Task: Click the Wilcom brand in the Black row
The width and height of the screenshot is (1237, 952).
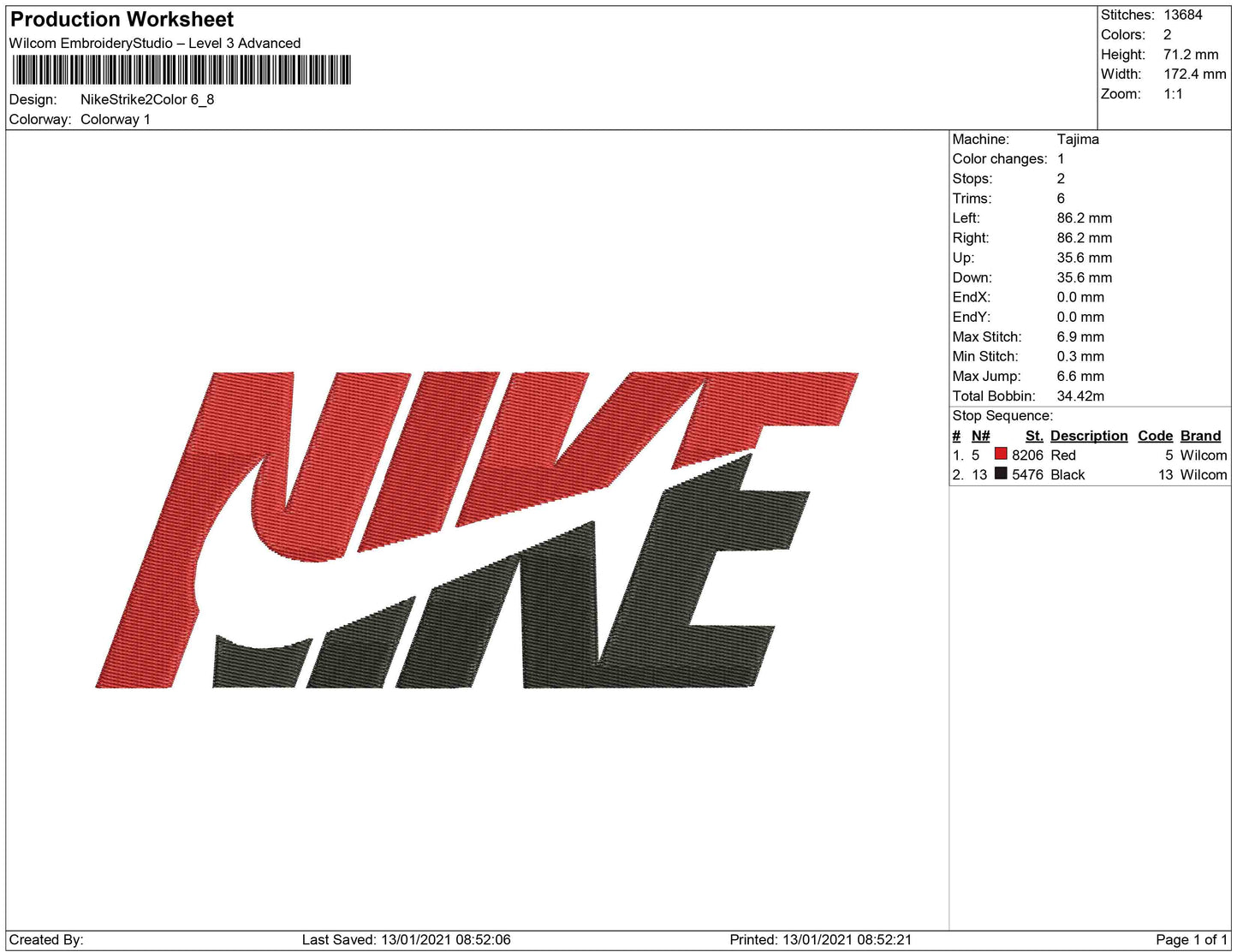Action: pos(1203,474)
